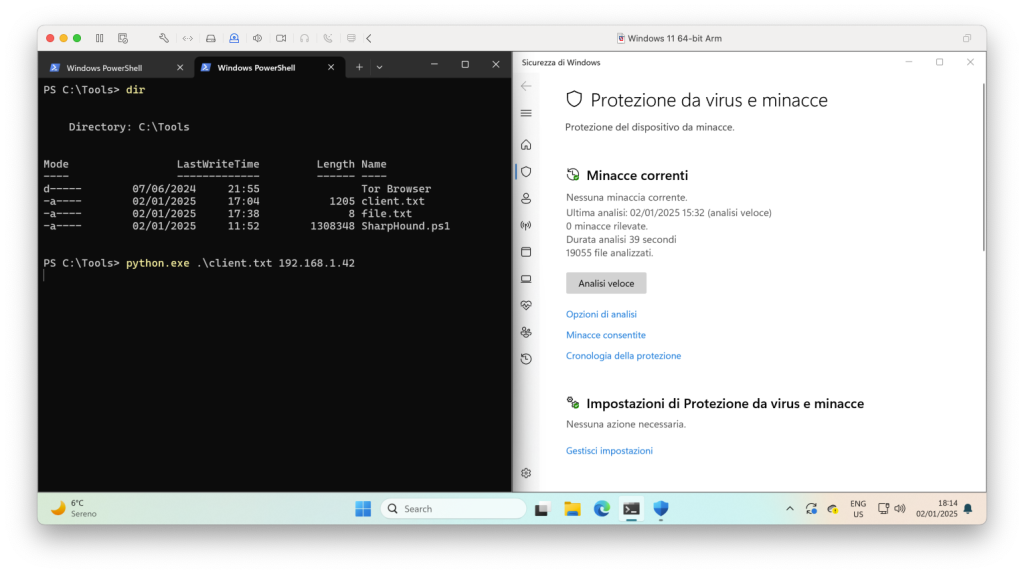Viewport: 1024px width, 574px height.
Task: Add a new terminal tab with plus button
Action: click(358, 67)
